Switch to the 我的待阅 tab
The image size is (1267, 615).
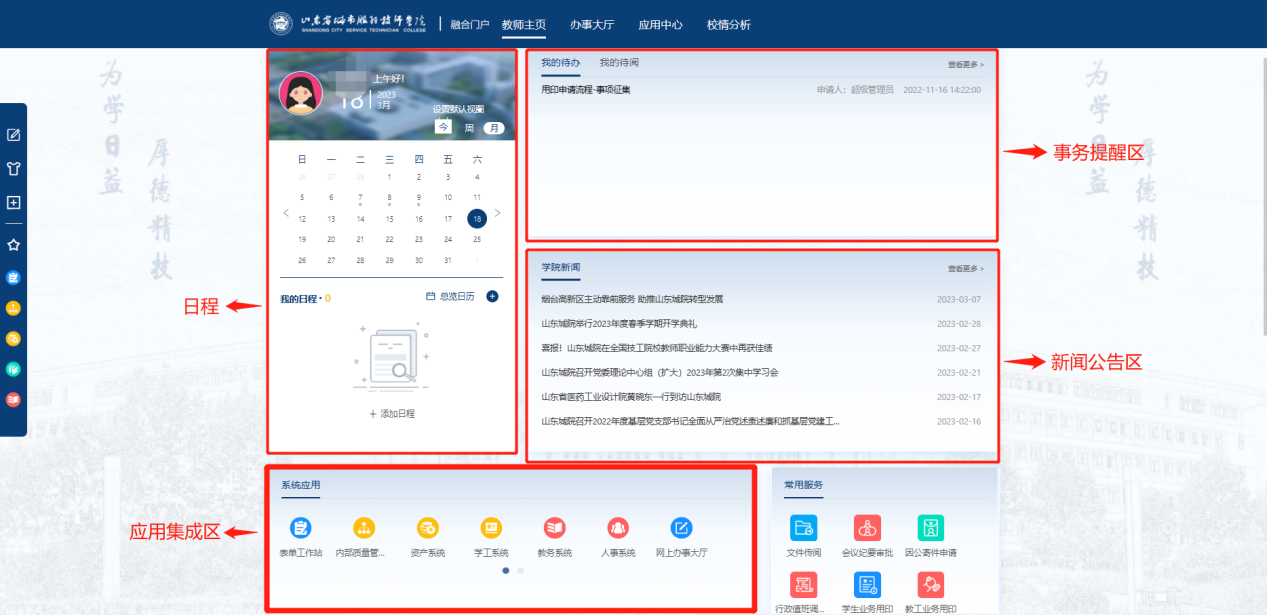pos(618,63)
